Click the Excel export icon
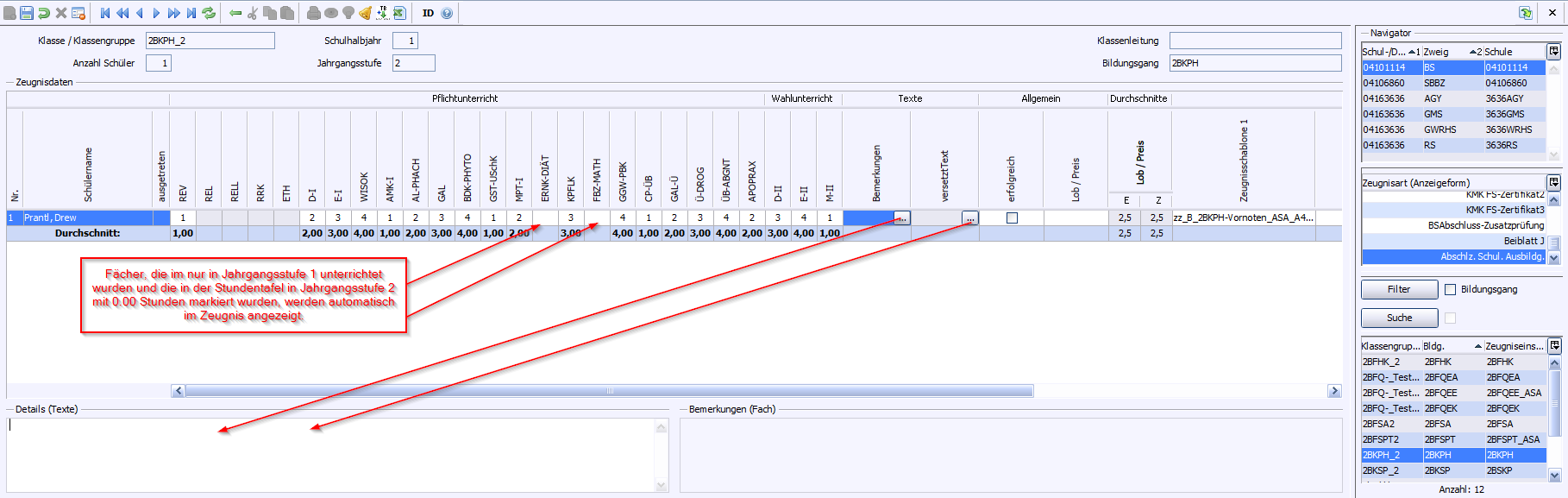 point(399,13)
